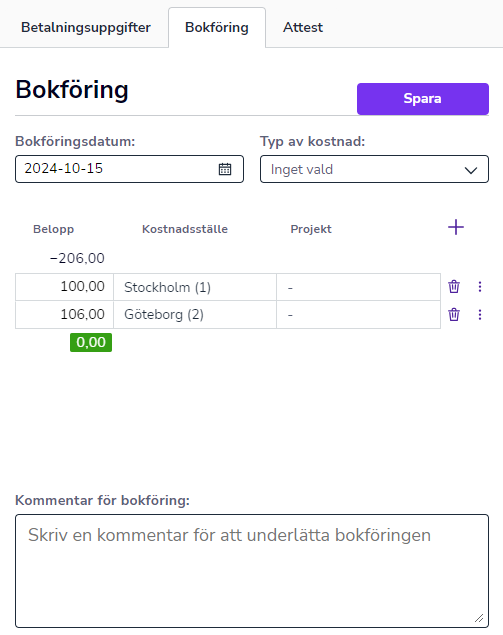This screenshot has width=503, height=635.
Task: Open more options for Göteborg row
Action: coord(480,315)
